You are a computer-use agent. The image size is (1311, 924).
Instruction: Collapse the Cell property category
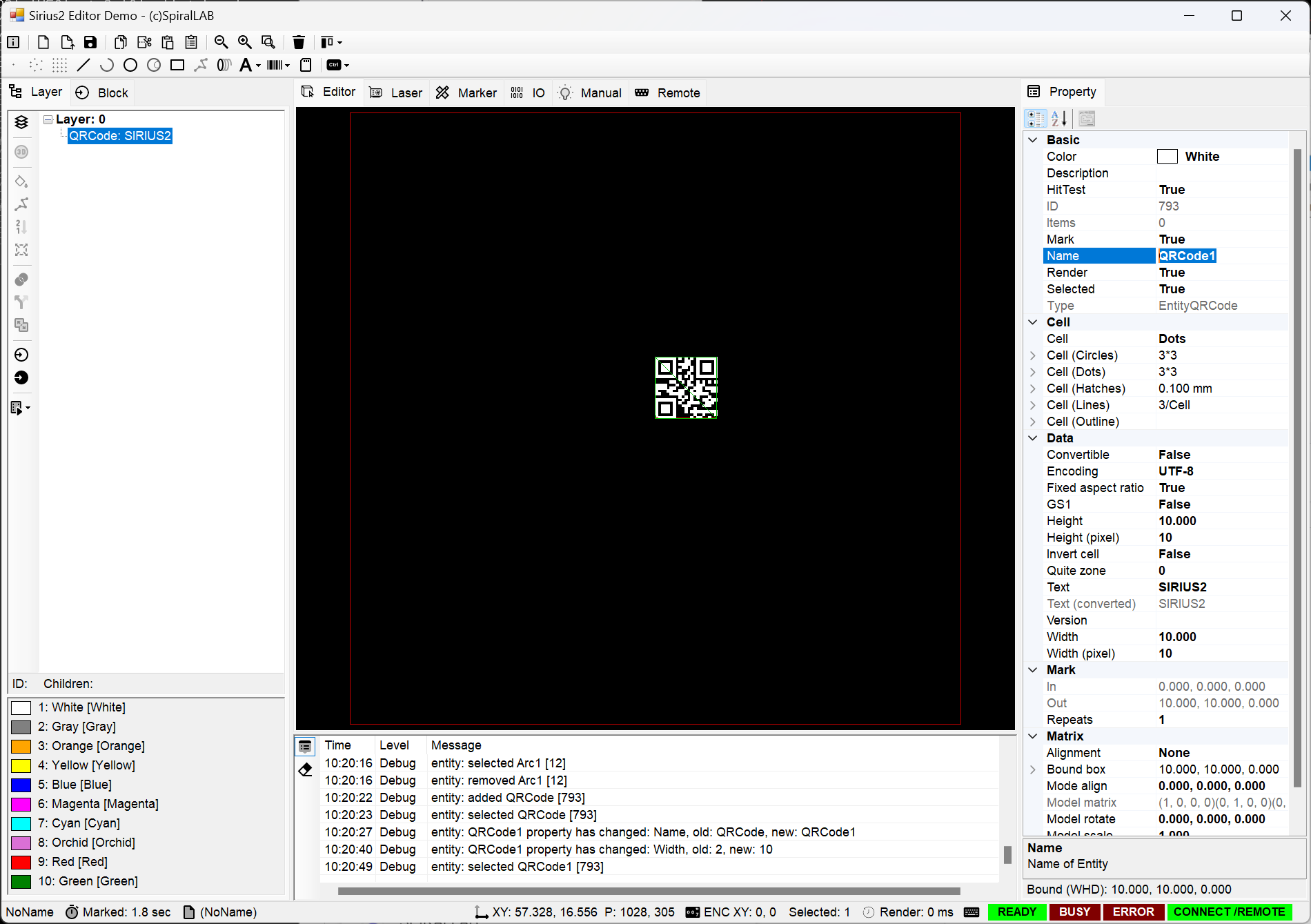tap(1033, 322)
